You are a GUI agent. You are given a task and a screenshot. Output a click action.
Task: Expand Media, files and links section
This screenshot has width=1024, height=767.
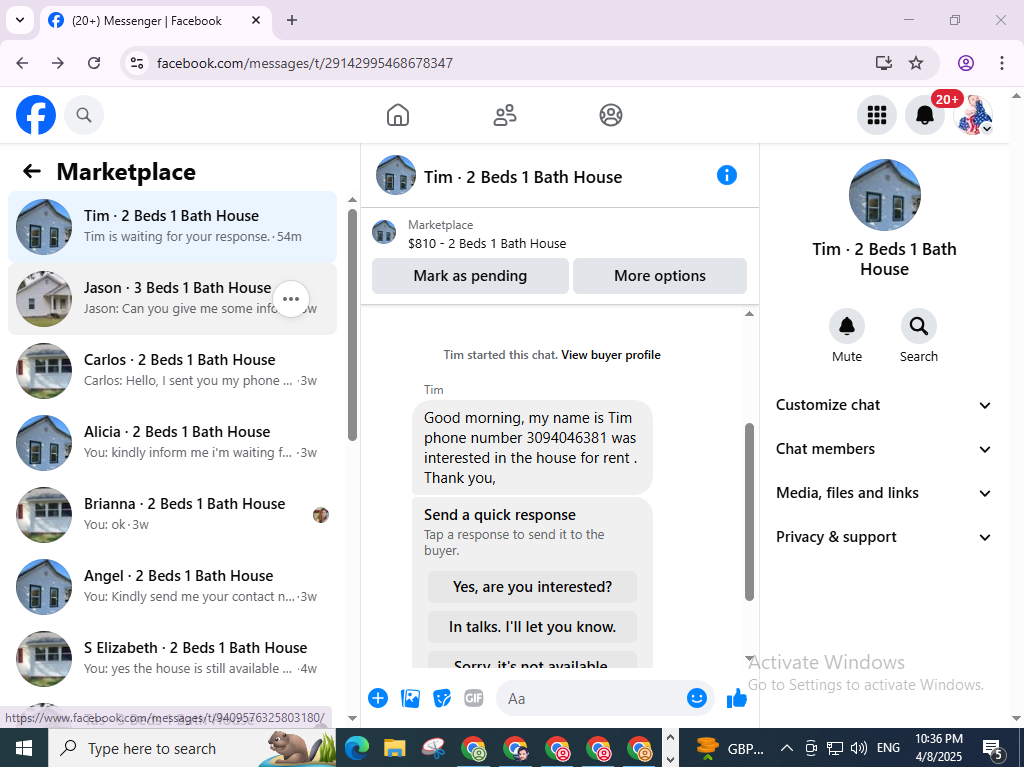[884, 493]
